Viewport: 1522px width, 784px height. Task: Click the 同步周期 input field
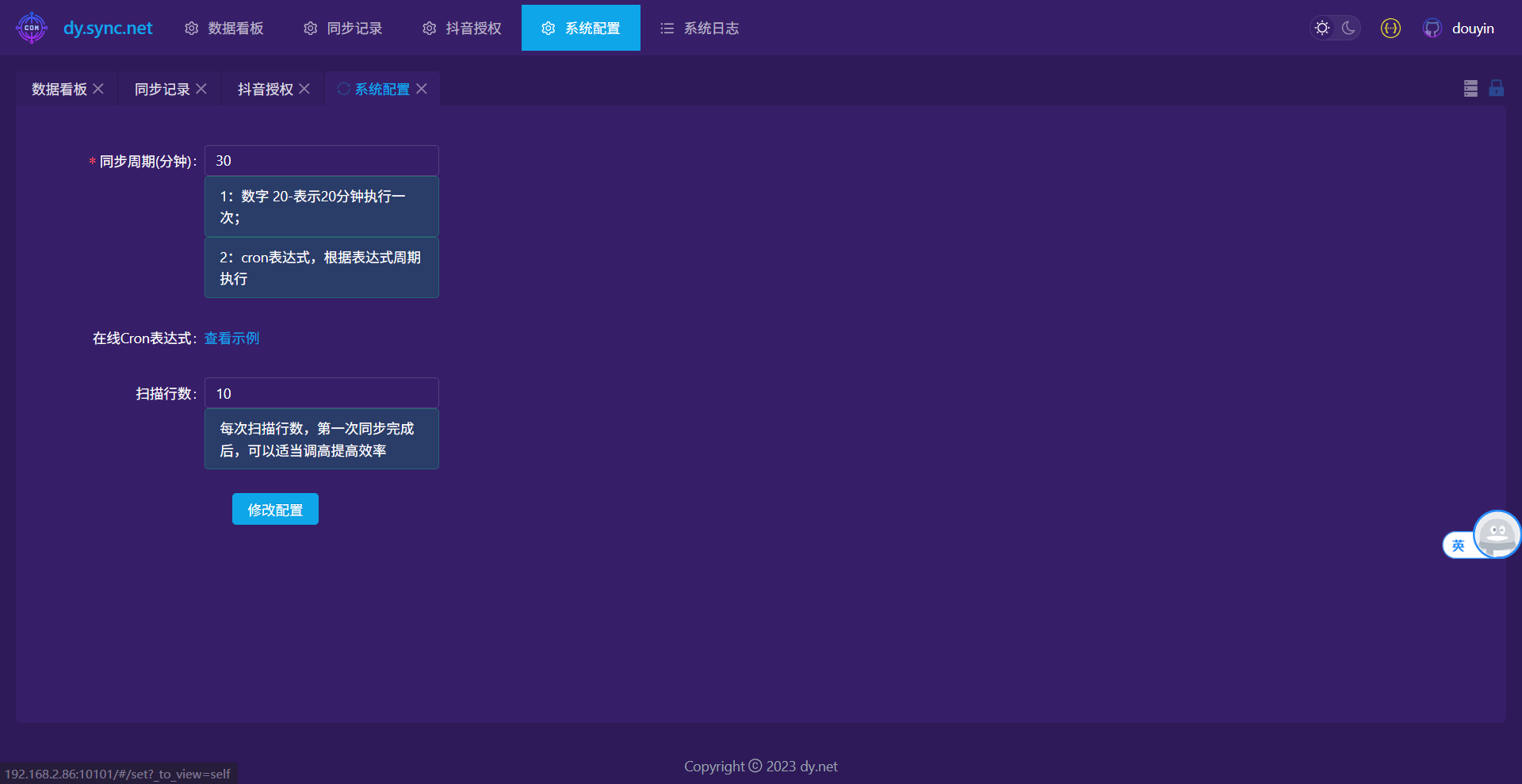point(321,161)
